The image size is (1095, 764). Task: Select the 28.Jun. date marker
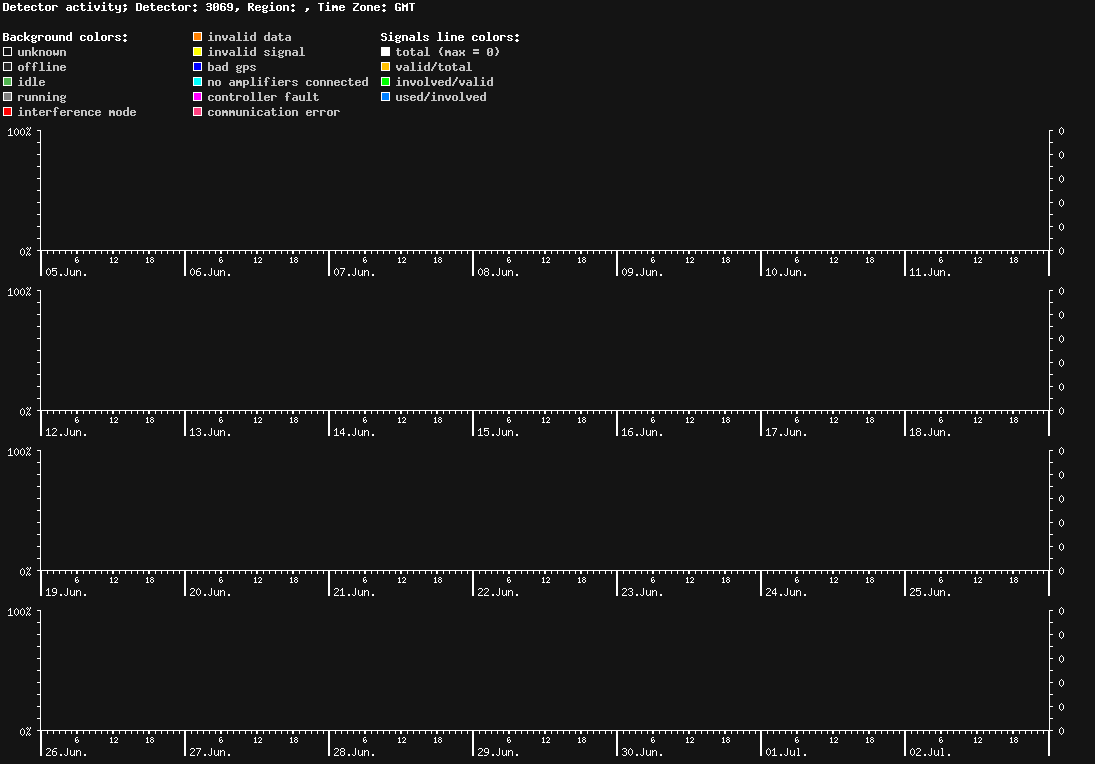tap(354, 752)
